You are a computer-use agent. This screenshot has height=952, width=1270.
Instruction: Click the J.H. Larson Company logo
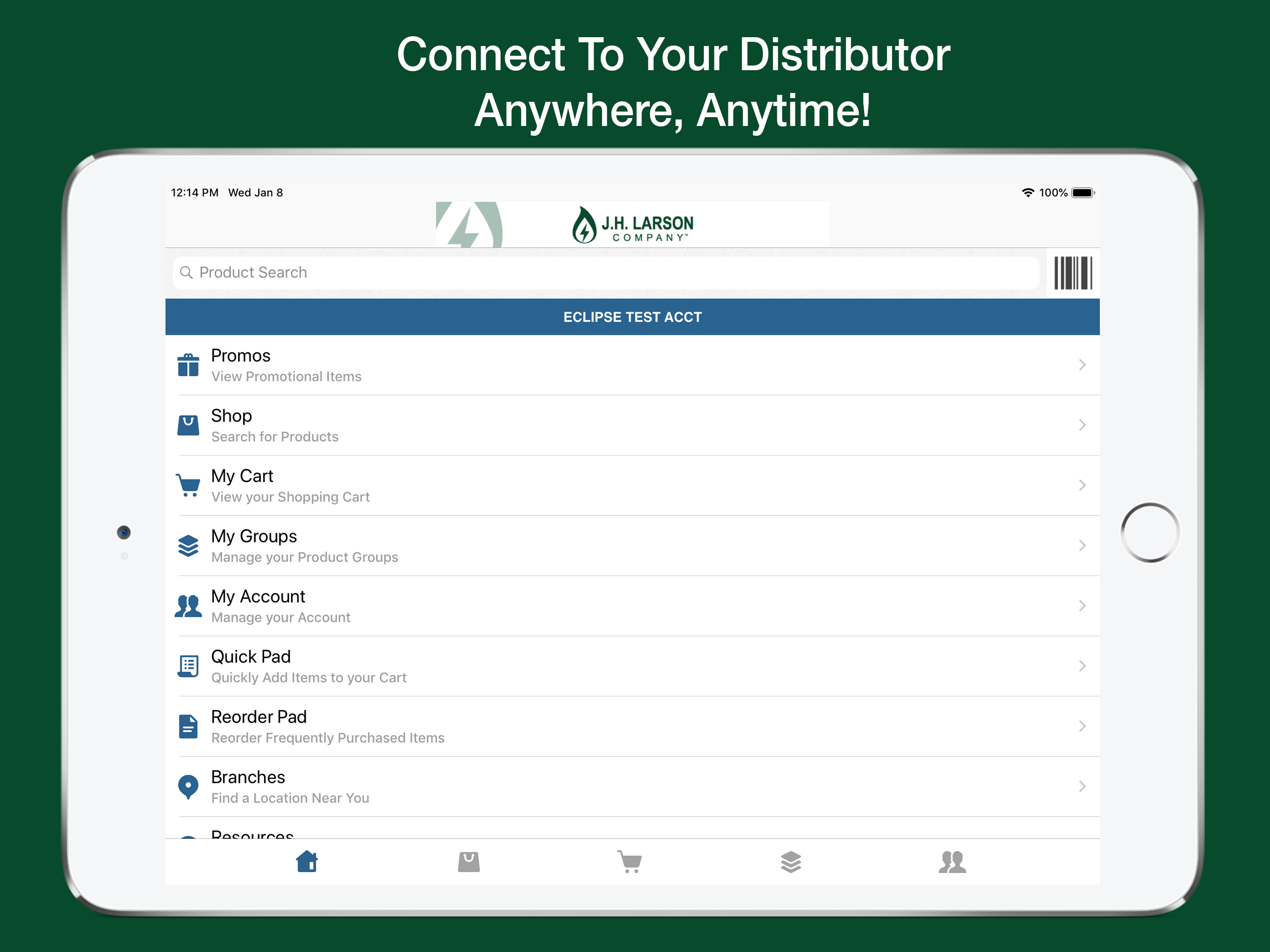[632, 225]
